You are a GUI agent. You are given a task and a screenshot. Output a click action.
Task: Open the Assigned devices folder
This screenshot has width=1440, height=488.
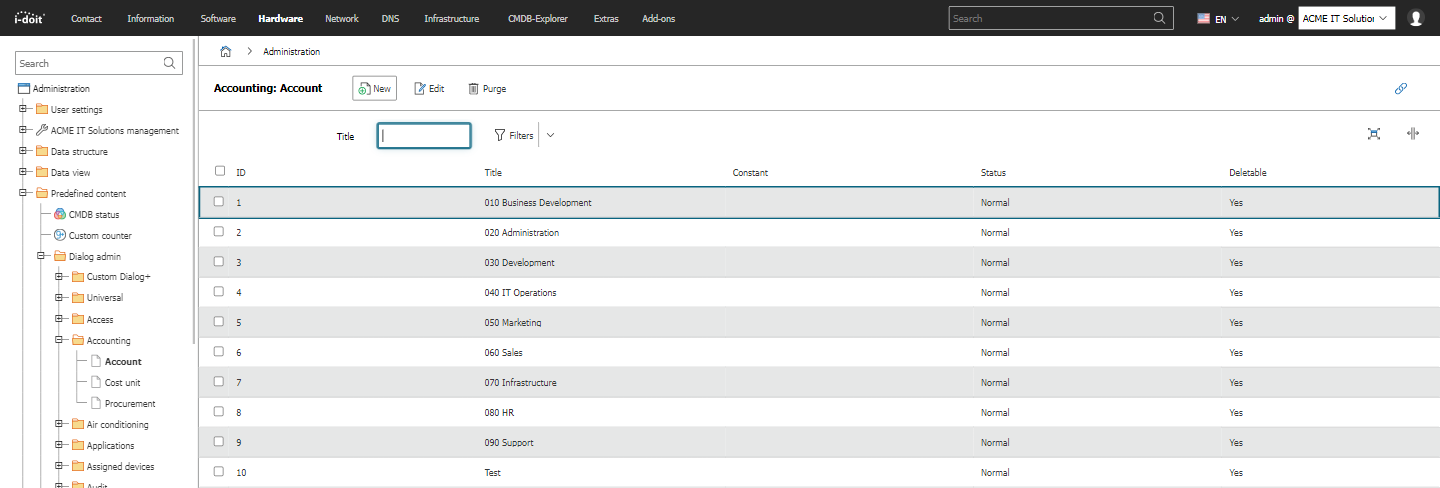[120, 467]
